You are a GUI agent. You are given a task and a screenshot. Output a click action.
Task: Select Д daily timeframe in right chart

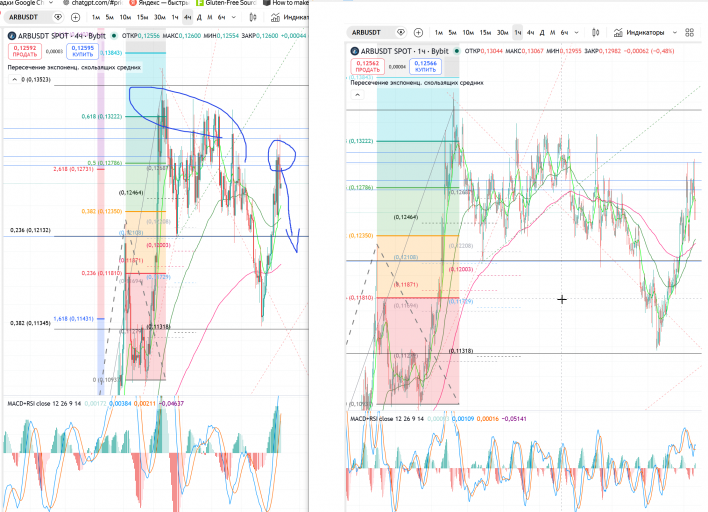coord(542,33)
